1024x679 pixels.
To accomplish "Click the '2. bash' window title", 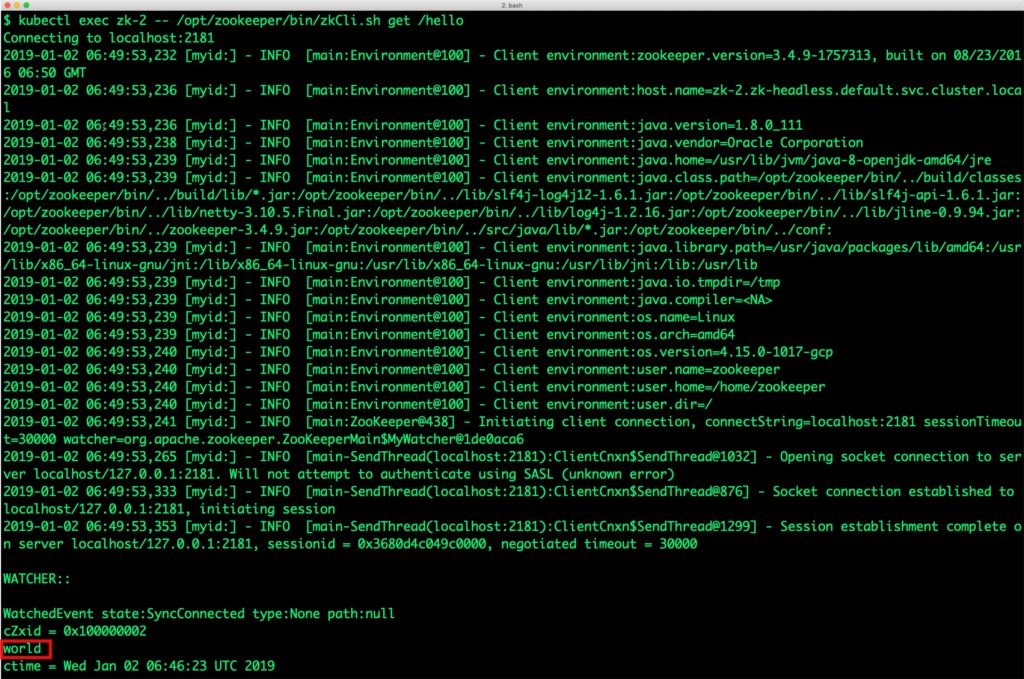I will pyautogui.click(x=512, y=5).
